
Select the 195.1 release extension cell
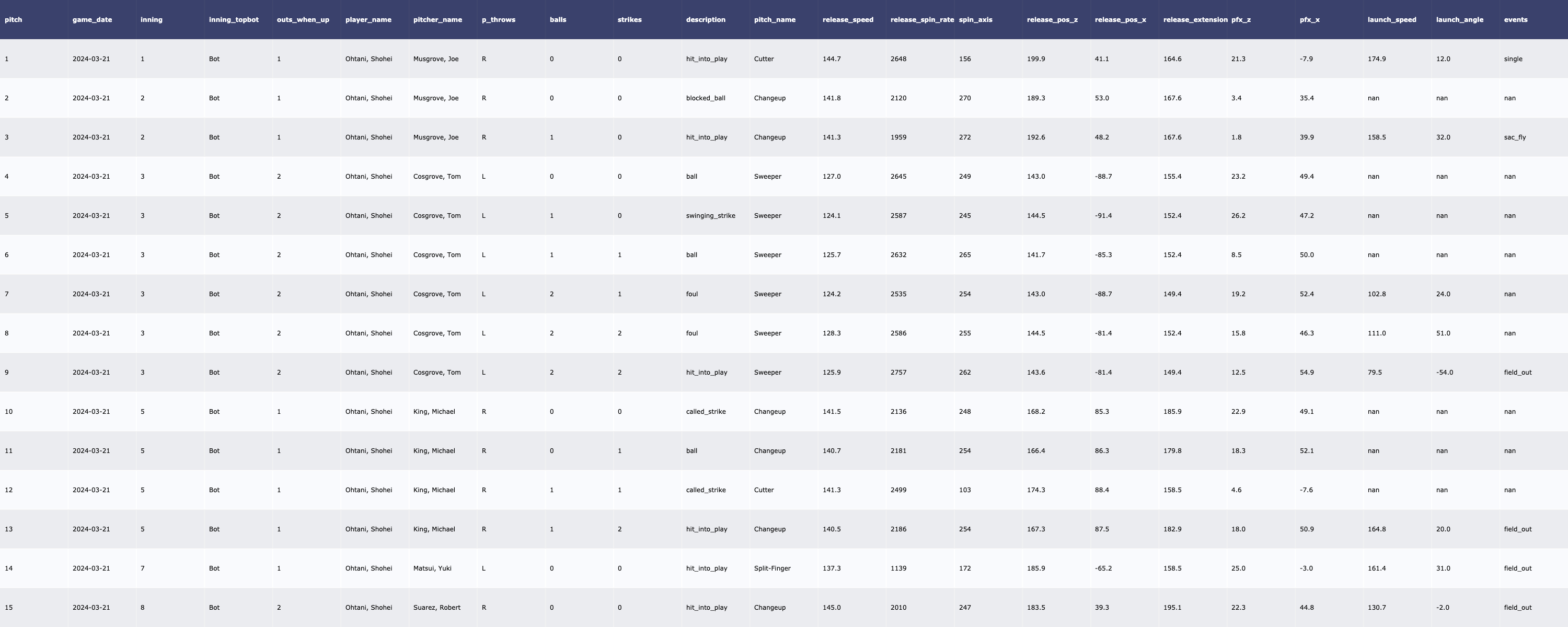click(1172, 607)
